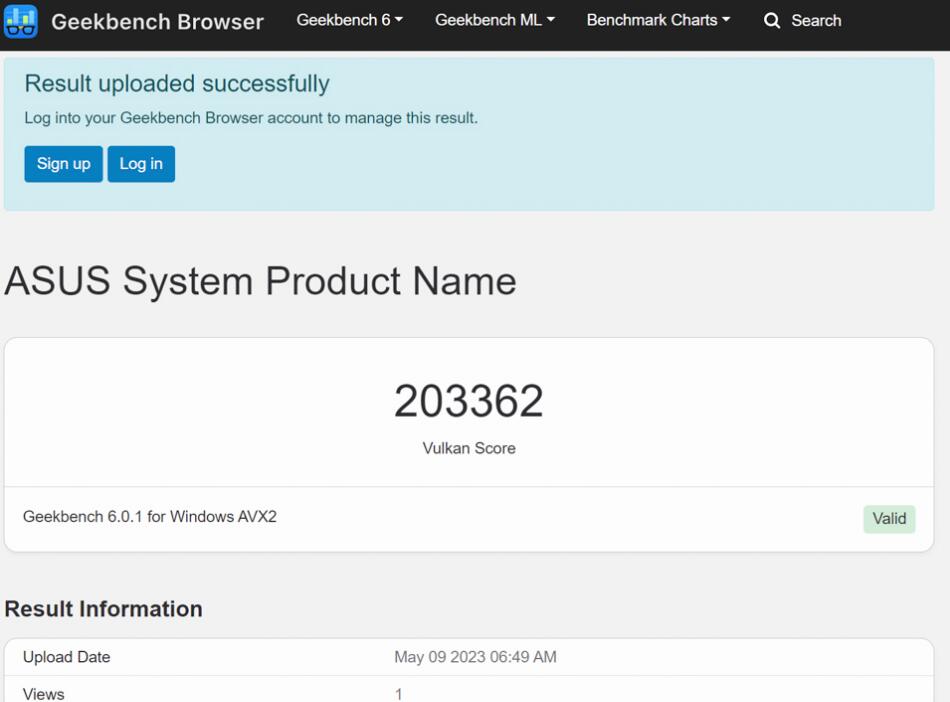
Task: Click the 203362 score number
Action: point(469,401)
